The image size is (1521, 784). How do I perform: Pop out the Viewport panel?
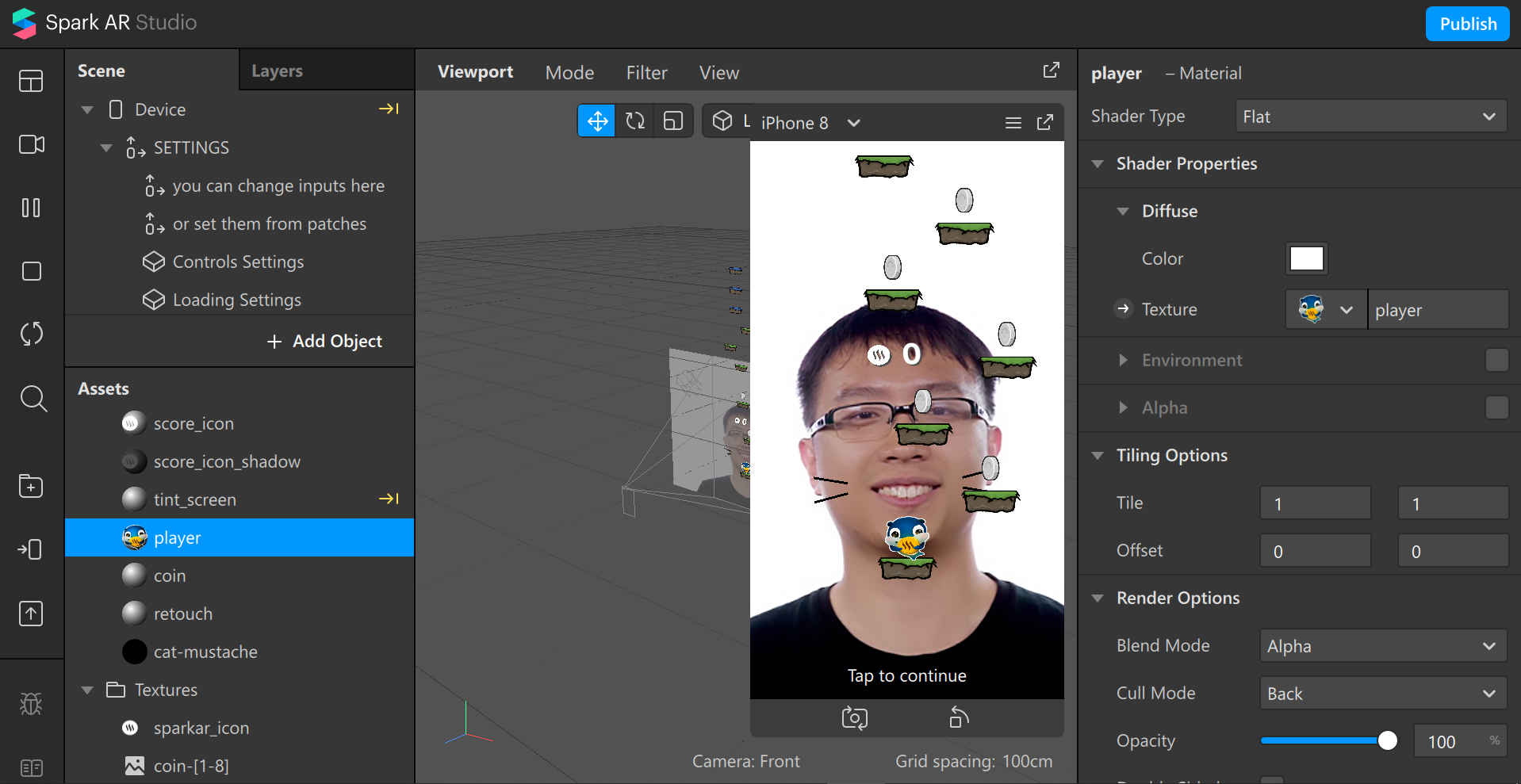tap(1051, 71)
